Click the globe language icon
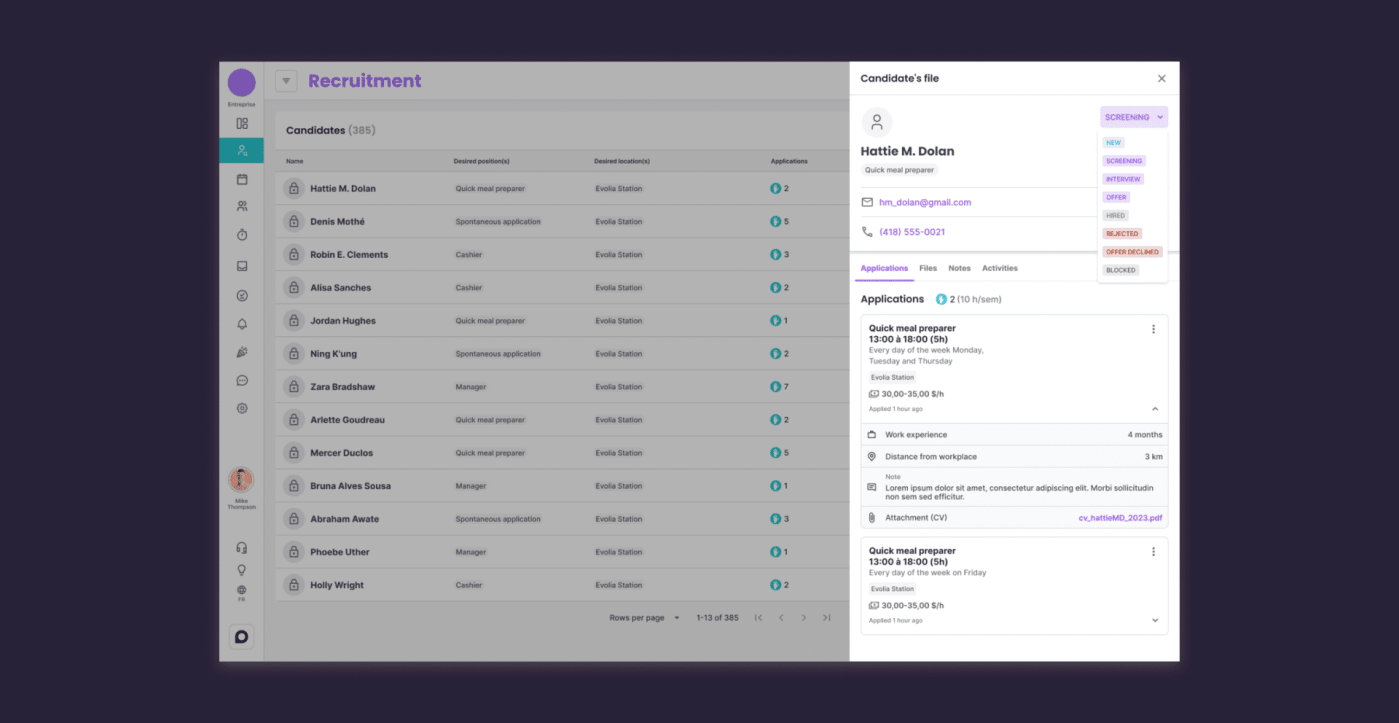The width and height of the screenshot is (1399, 723). coord(241,590)
